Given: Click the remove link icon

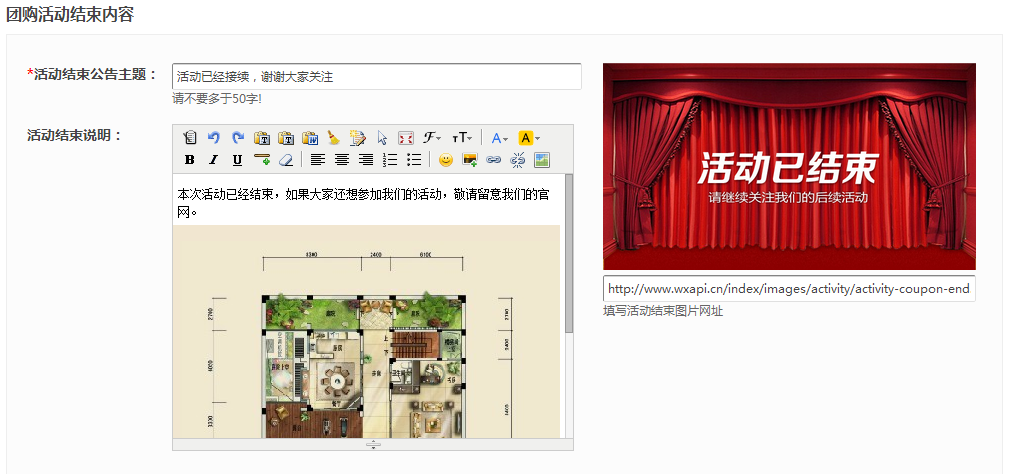Looking at the screenshot, I should click(x=518, y=160).
